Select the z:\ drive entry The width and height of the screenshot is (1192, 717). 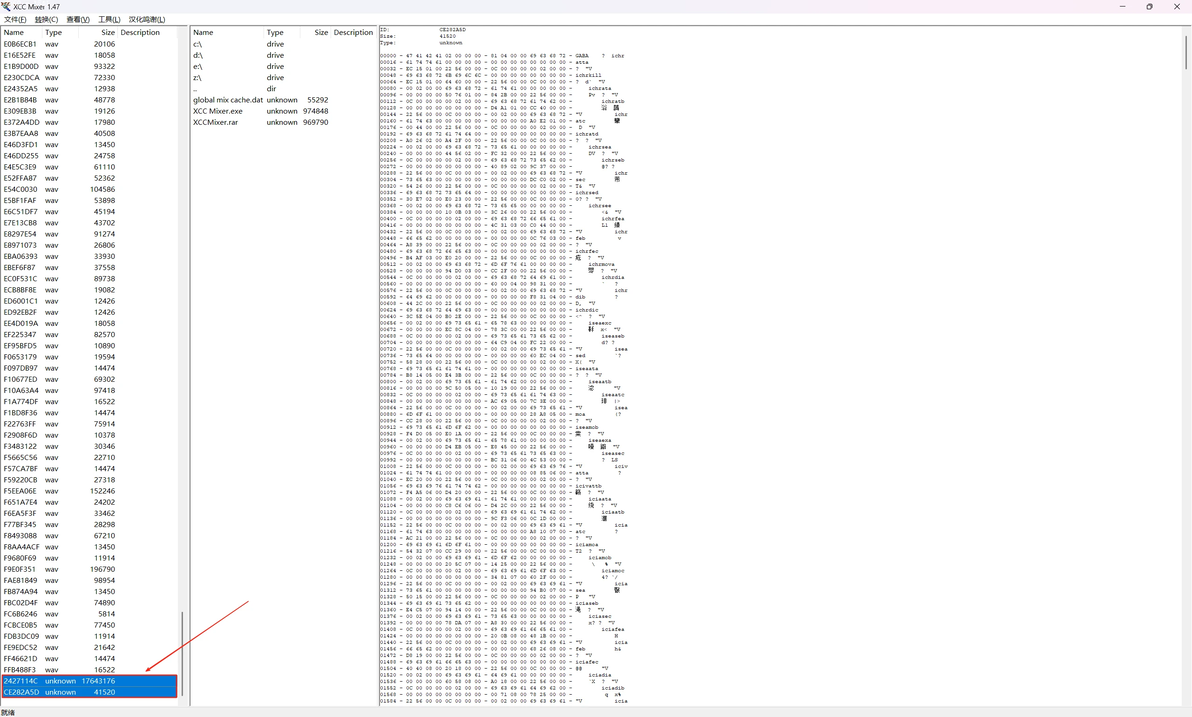[x=261, y=78]
